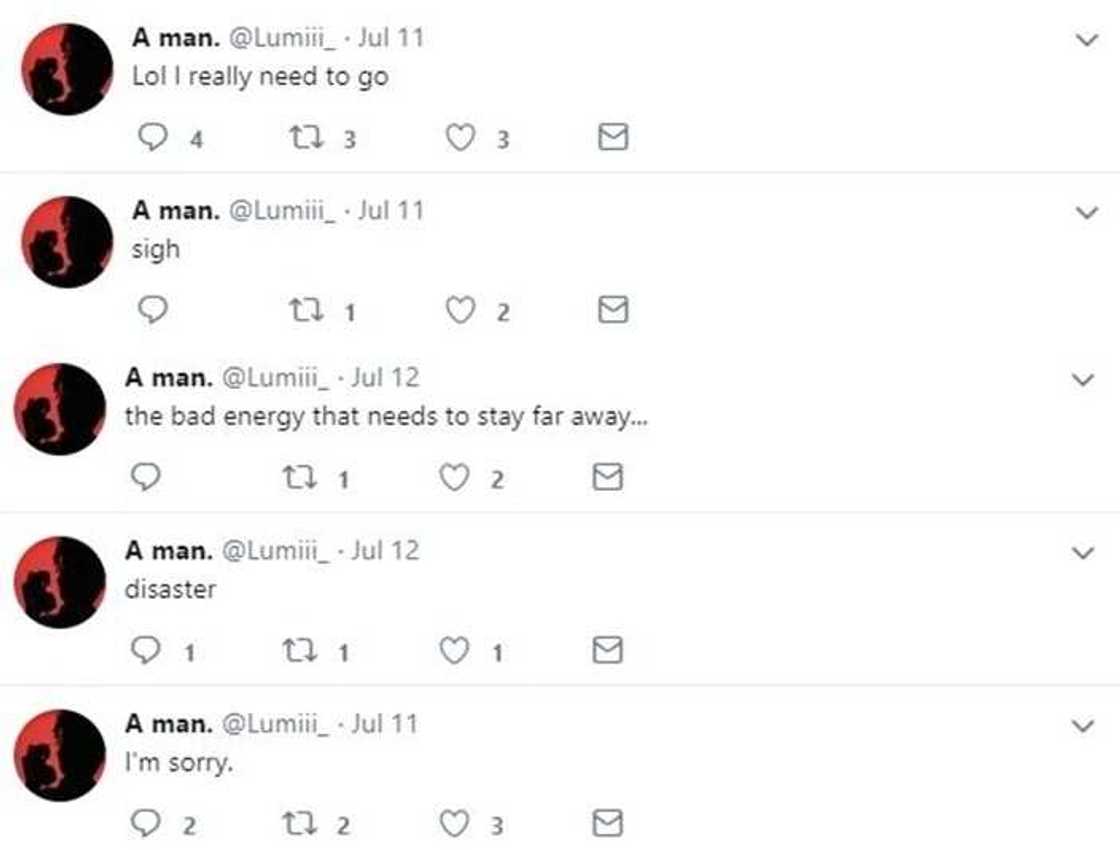The image size is (1120, 850).
Task: Expand the options chevron on the "sigh" tweet
Action: (1085, 212)
